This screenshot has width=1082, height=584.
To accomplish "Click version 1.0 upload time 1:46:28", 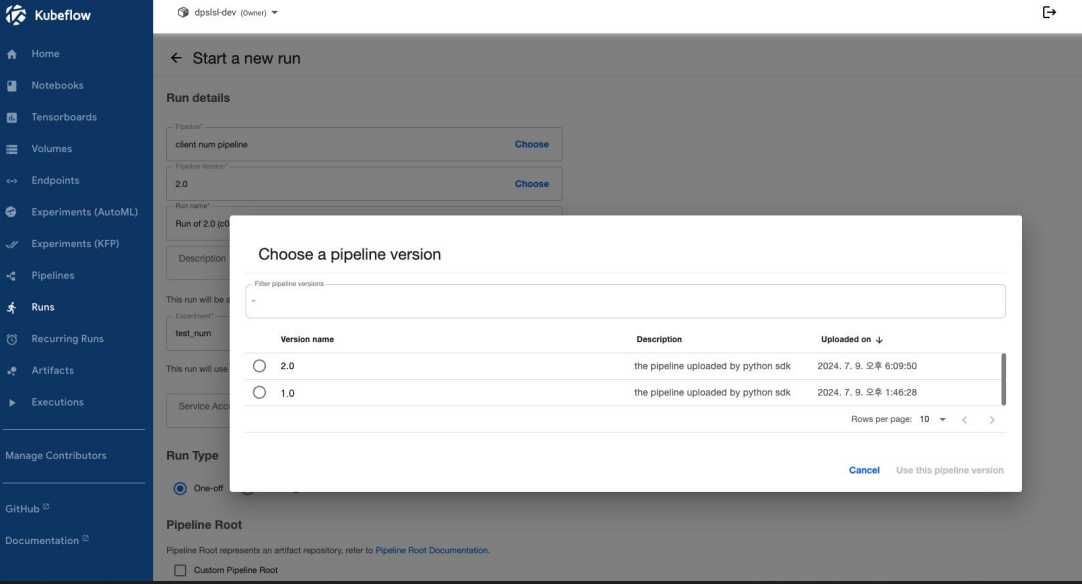I will point(867,392).
